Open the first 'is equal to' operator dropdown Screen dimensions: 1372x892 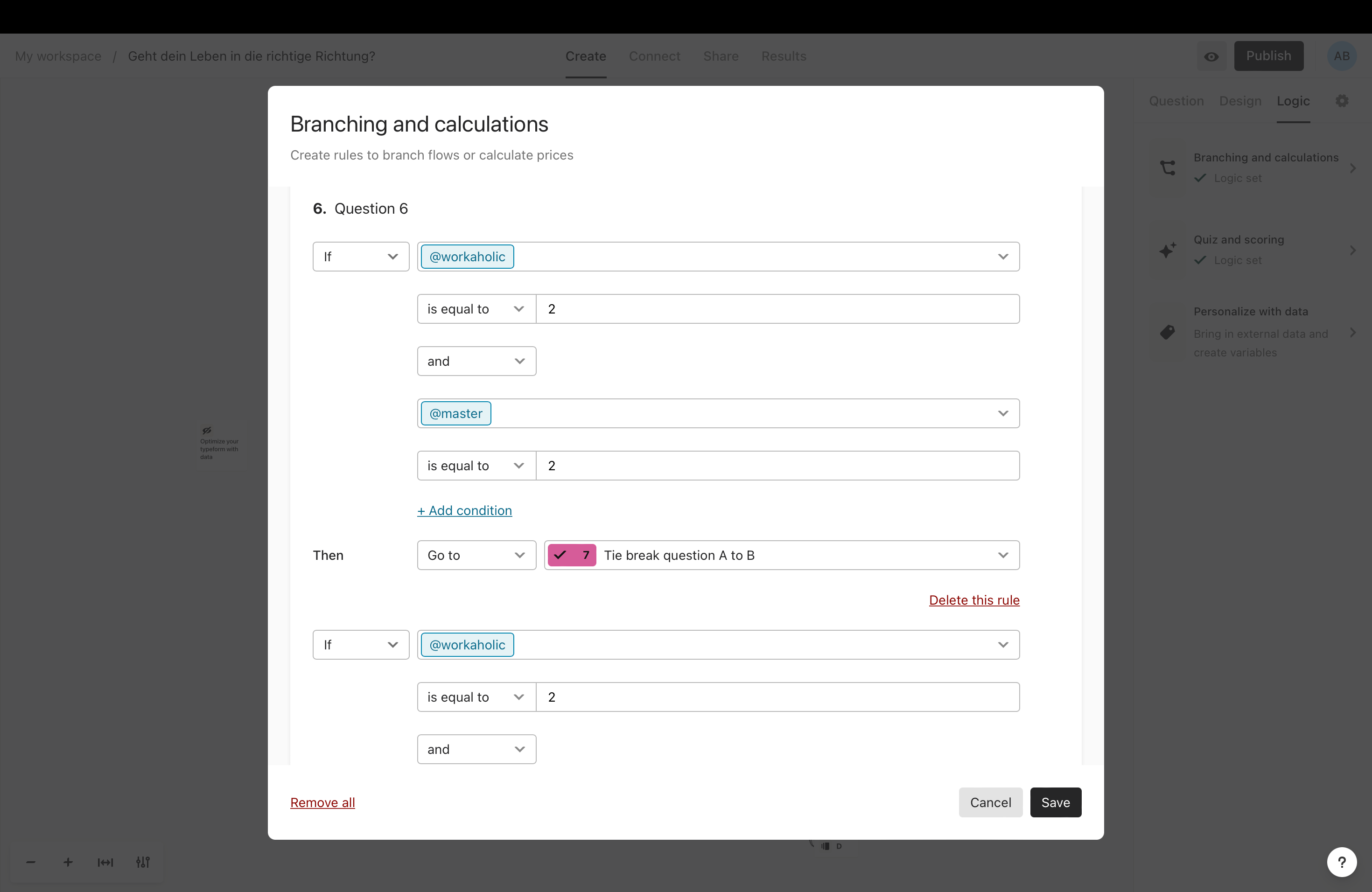click(x=476, y=309)
